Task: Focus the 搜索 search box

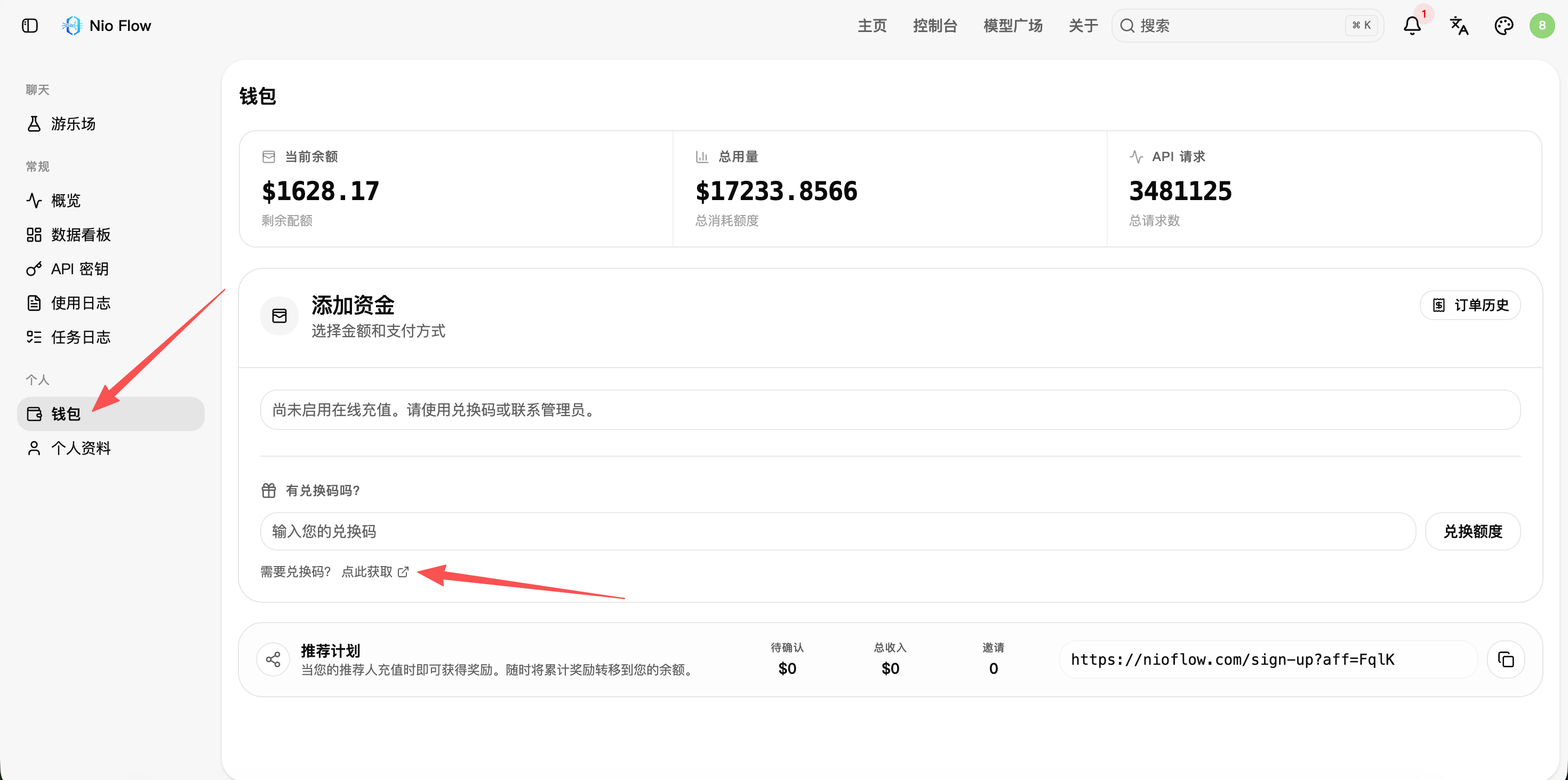Action: [1248, 26]
